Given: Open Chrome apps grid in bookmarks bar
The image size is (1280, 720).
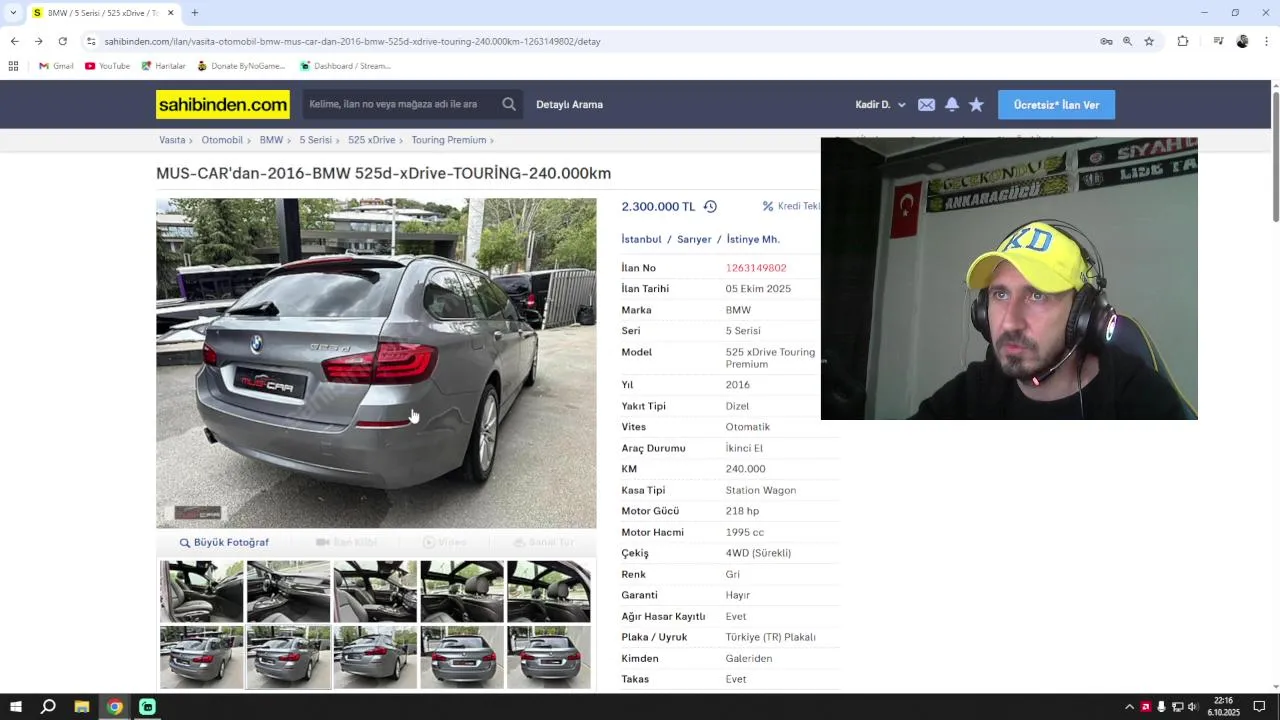Looking at the screenshot, I should (x=13, y=66).
